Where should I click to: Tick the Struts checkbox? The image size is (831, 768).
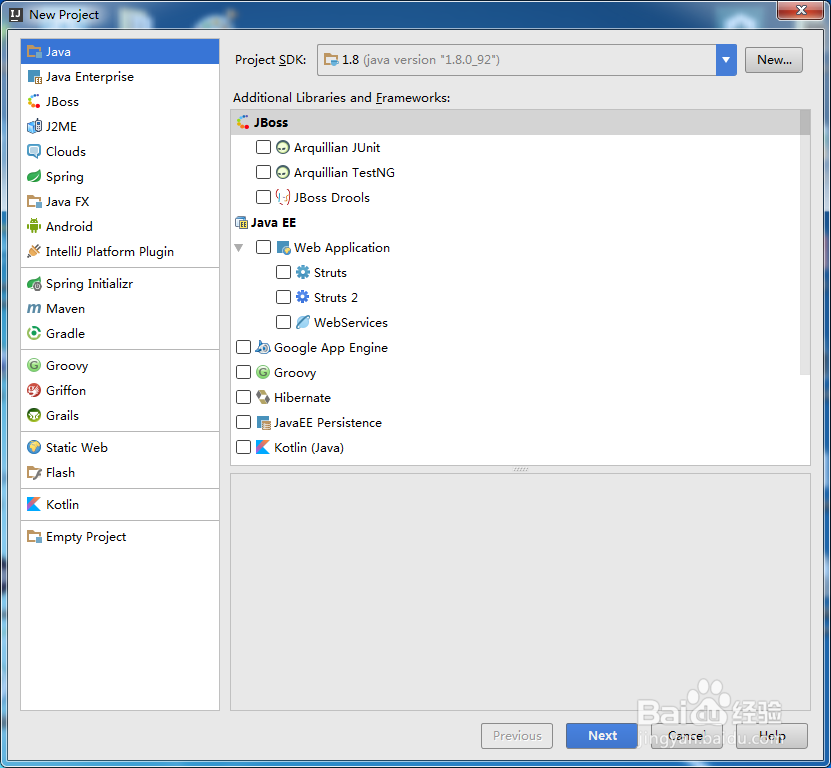pyautogui.click(x=284, y=272)
